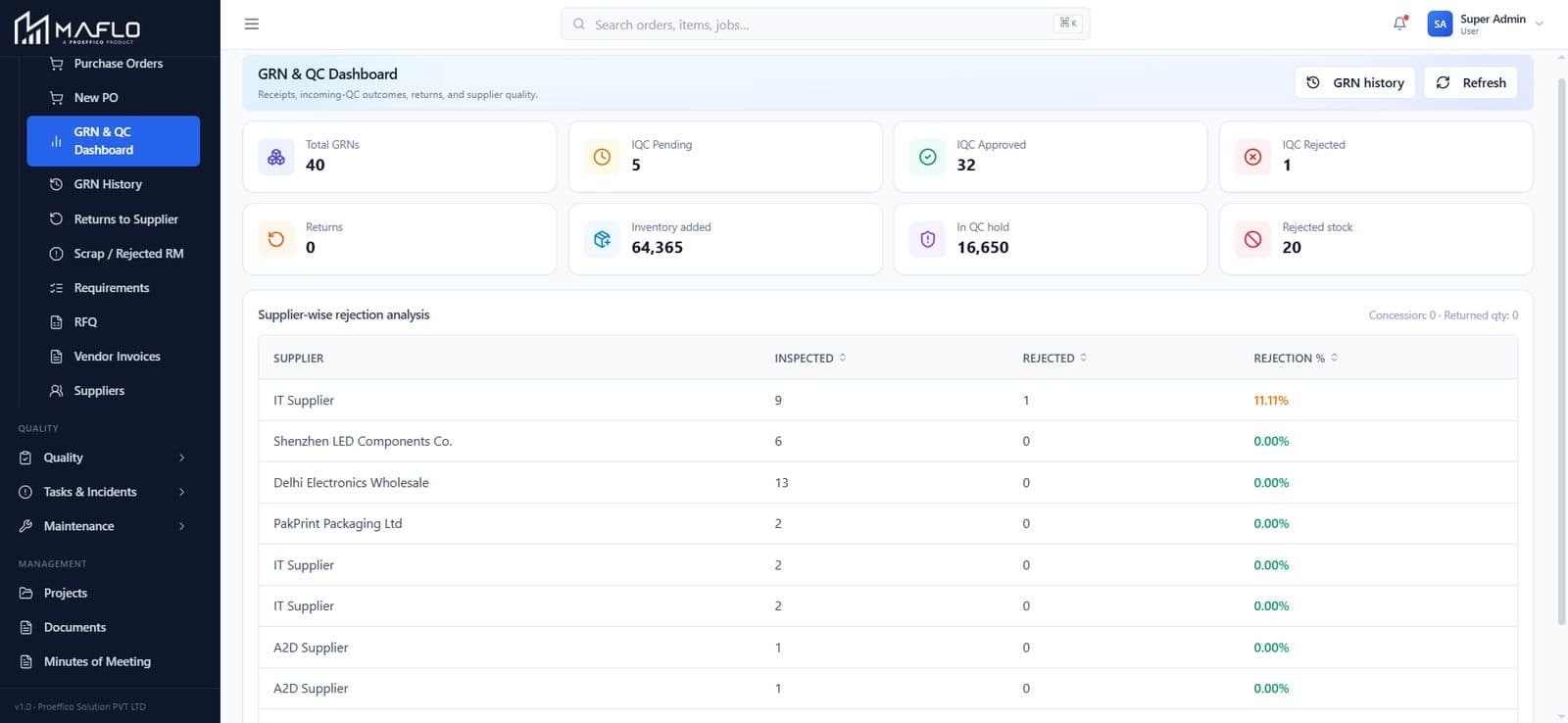Screen dimensions: 1568x723
Task: Click the GRN History clock icon in sidebar
Action: (x=56, y=184)
